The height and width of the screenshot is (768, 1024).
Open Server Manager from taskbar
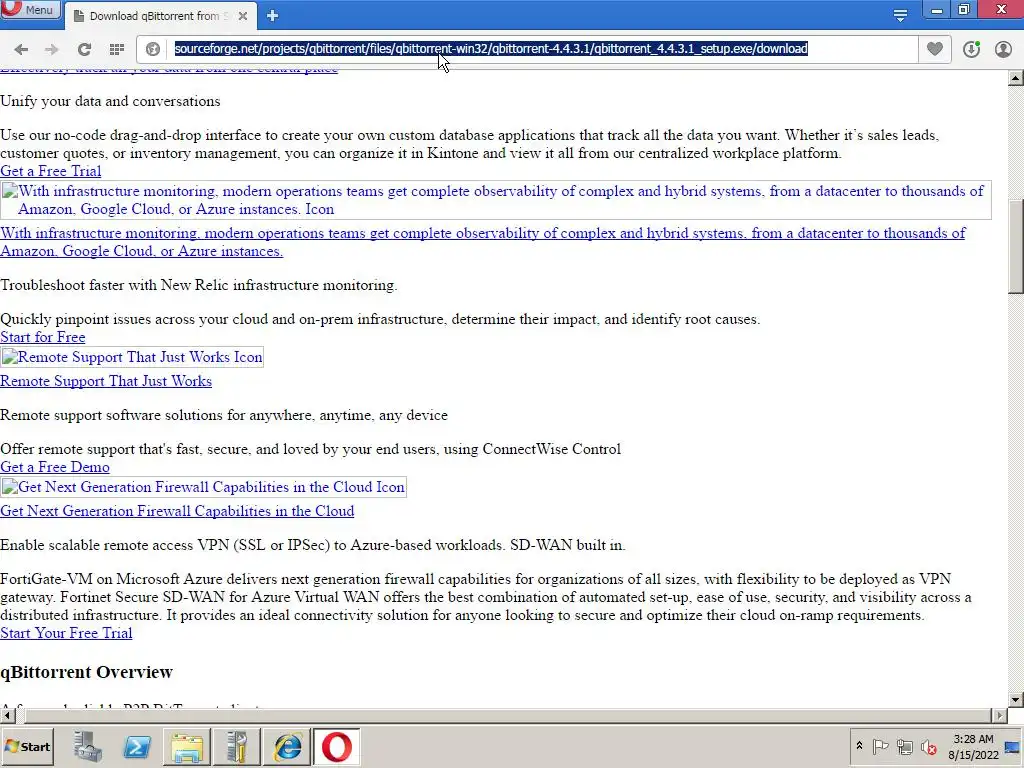(x=88, y=746)
